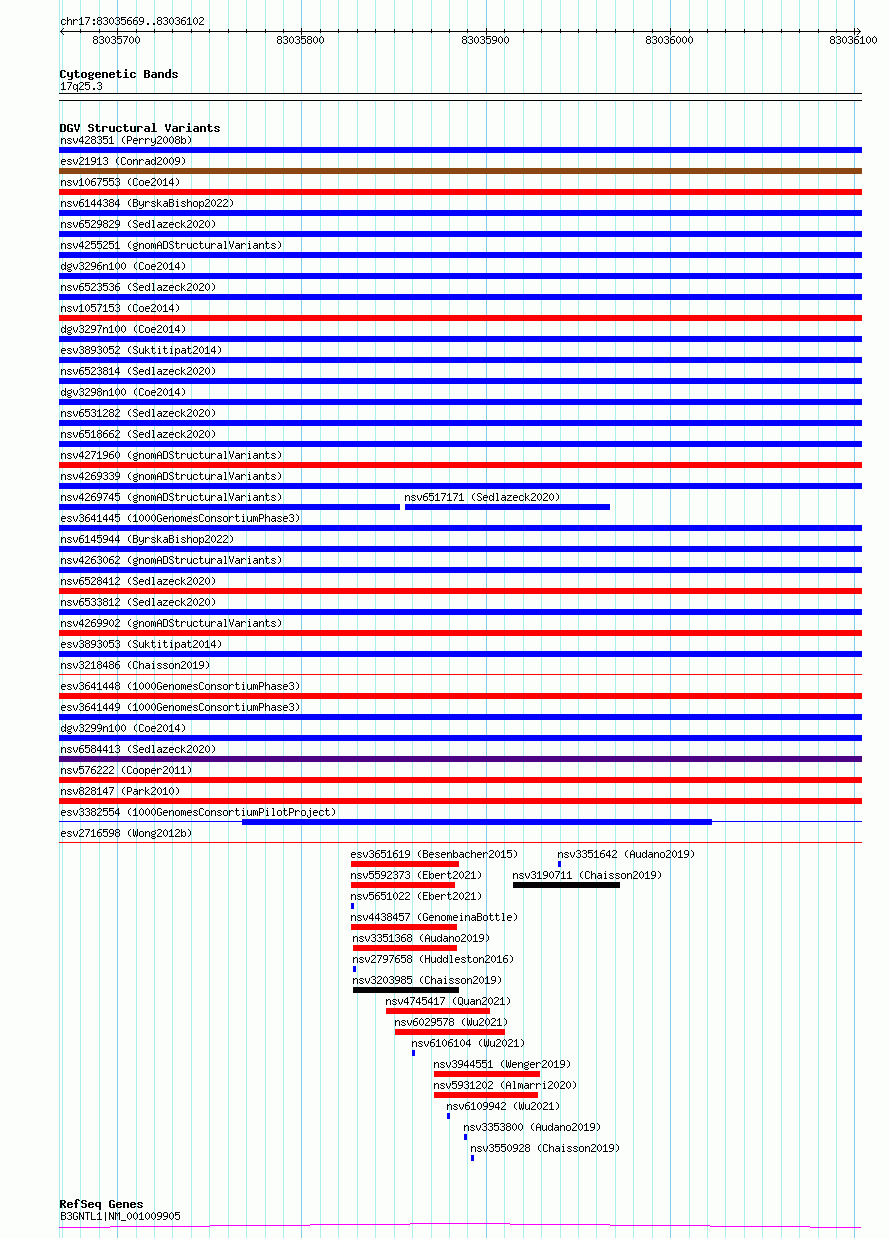Screen dimensions: 890x1238
Task: Select esv2716598 (Wong2012b) label
Action: [126, 833]
